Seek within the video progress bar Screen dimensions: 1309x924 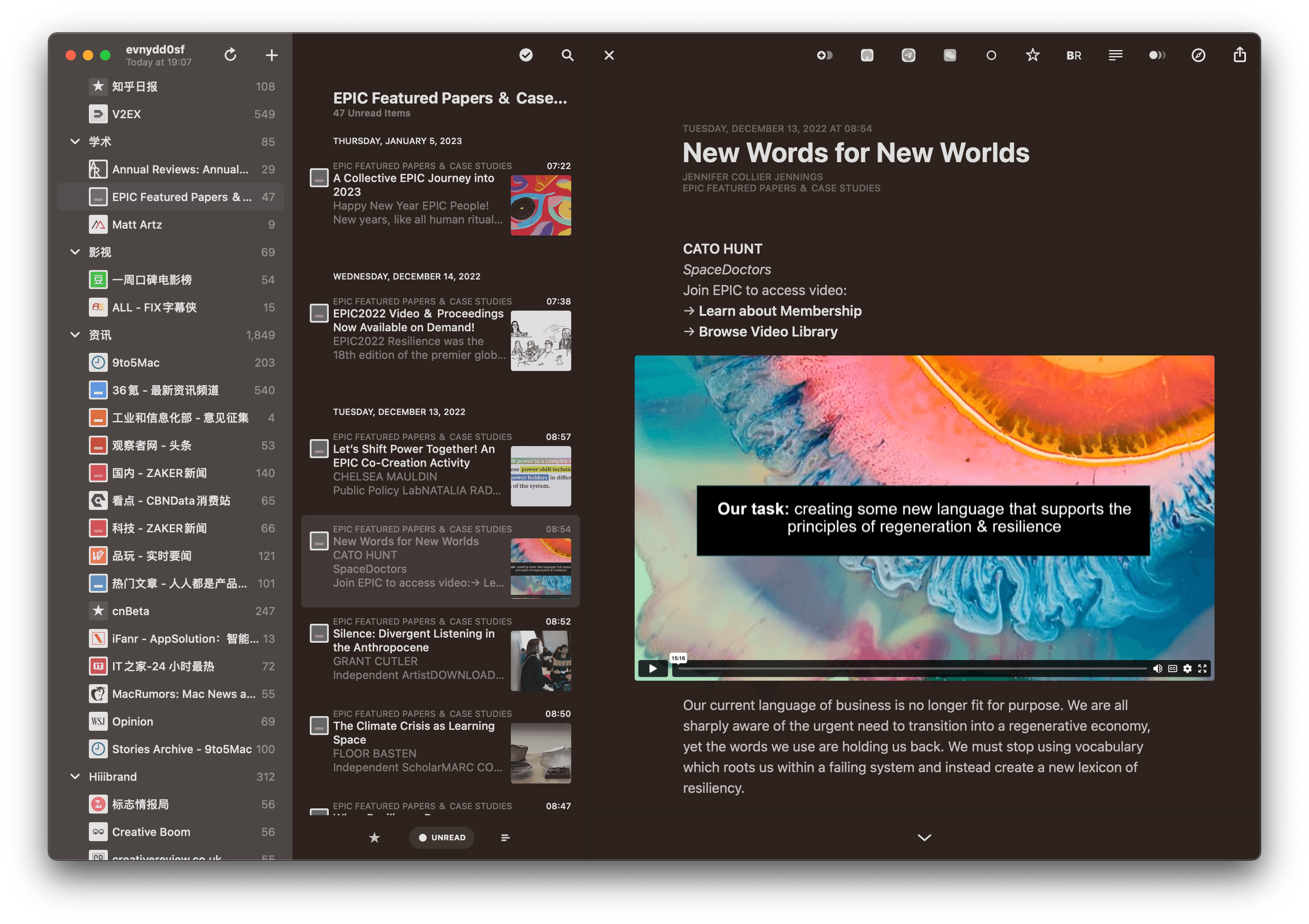coord(912,668)
